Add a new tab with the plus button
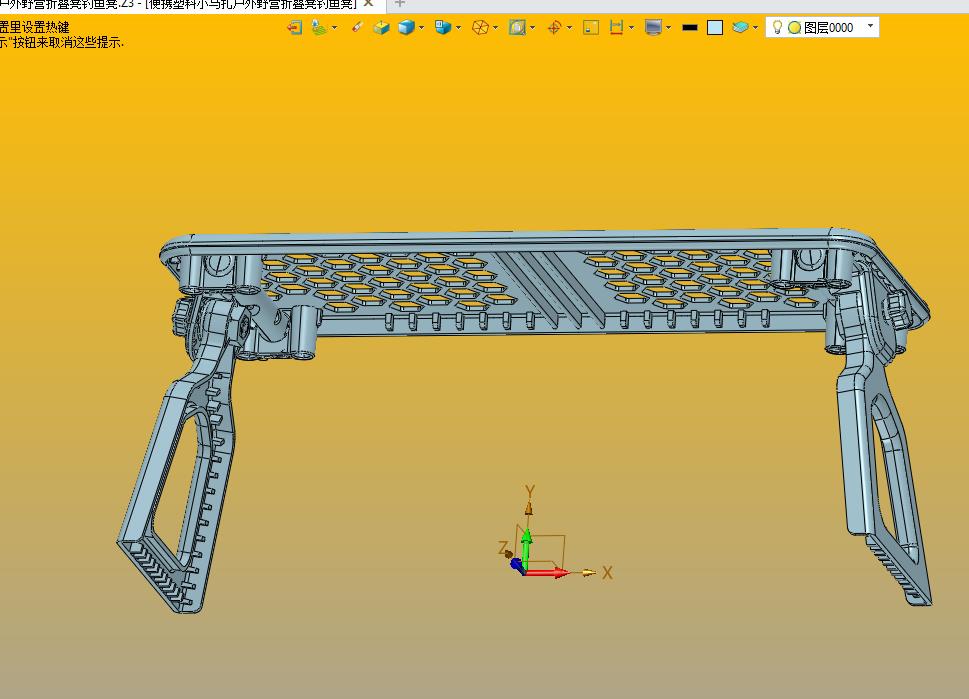This screenshot has height=699, width=969. coord(399,4)
